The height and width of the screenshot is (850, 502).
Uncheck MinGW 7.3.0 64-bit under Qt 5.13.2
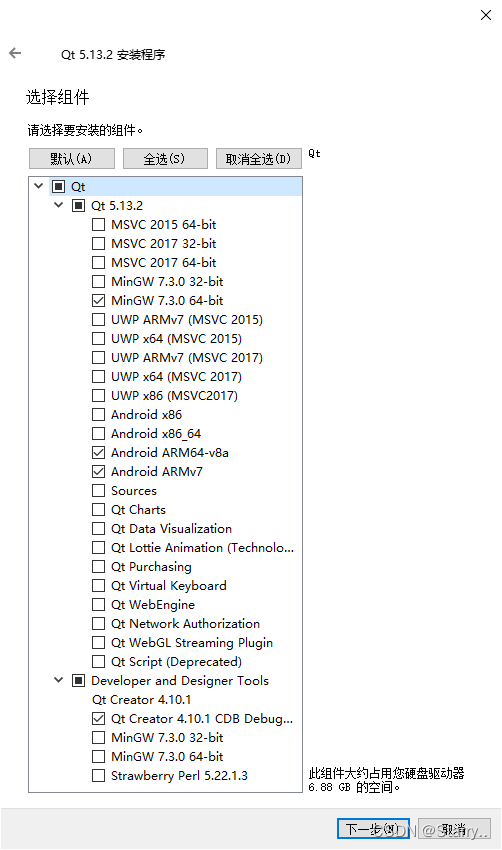point(98,300)
